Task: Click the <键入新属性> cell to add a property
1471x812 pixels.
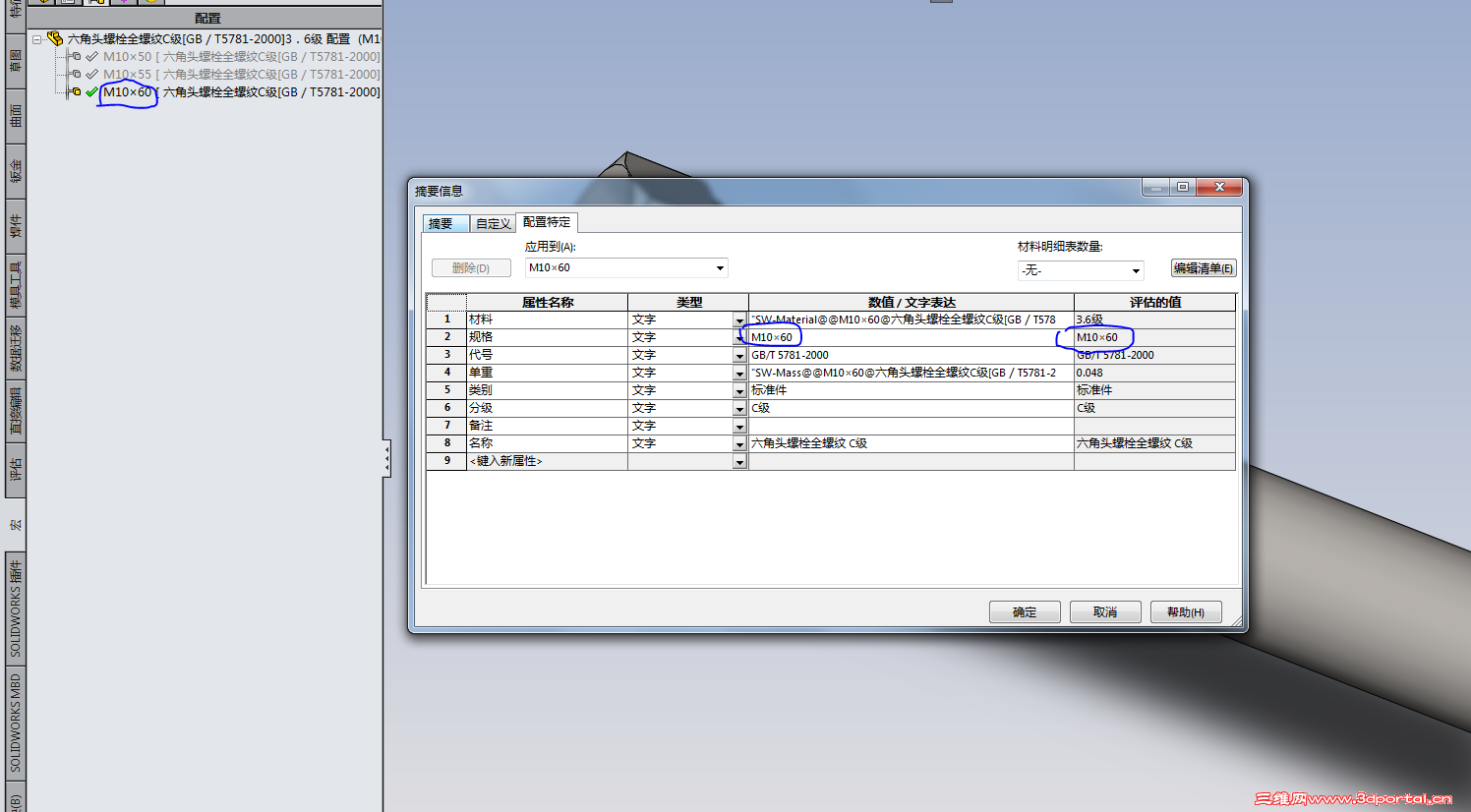Action: pos(547,462)
